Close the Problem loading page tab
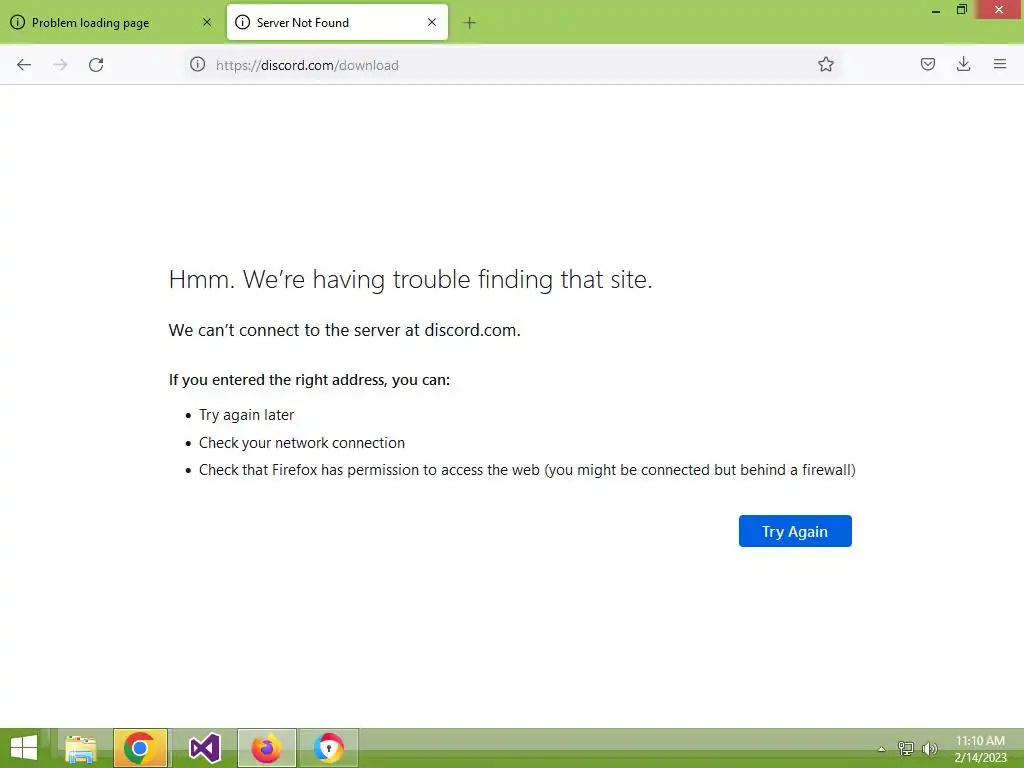The height and width of the screenshot is (768, 1024). click(207, 22)
